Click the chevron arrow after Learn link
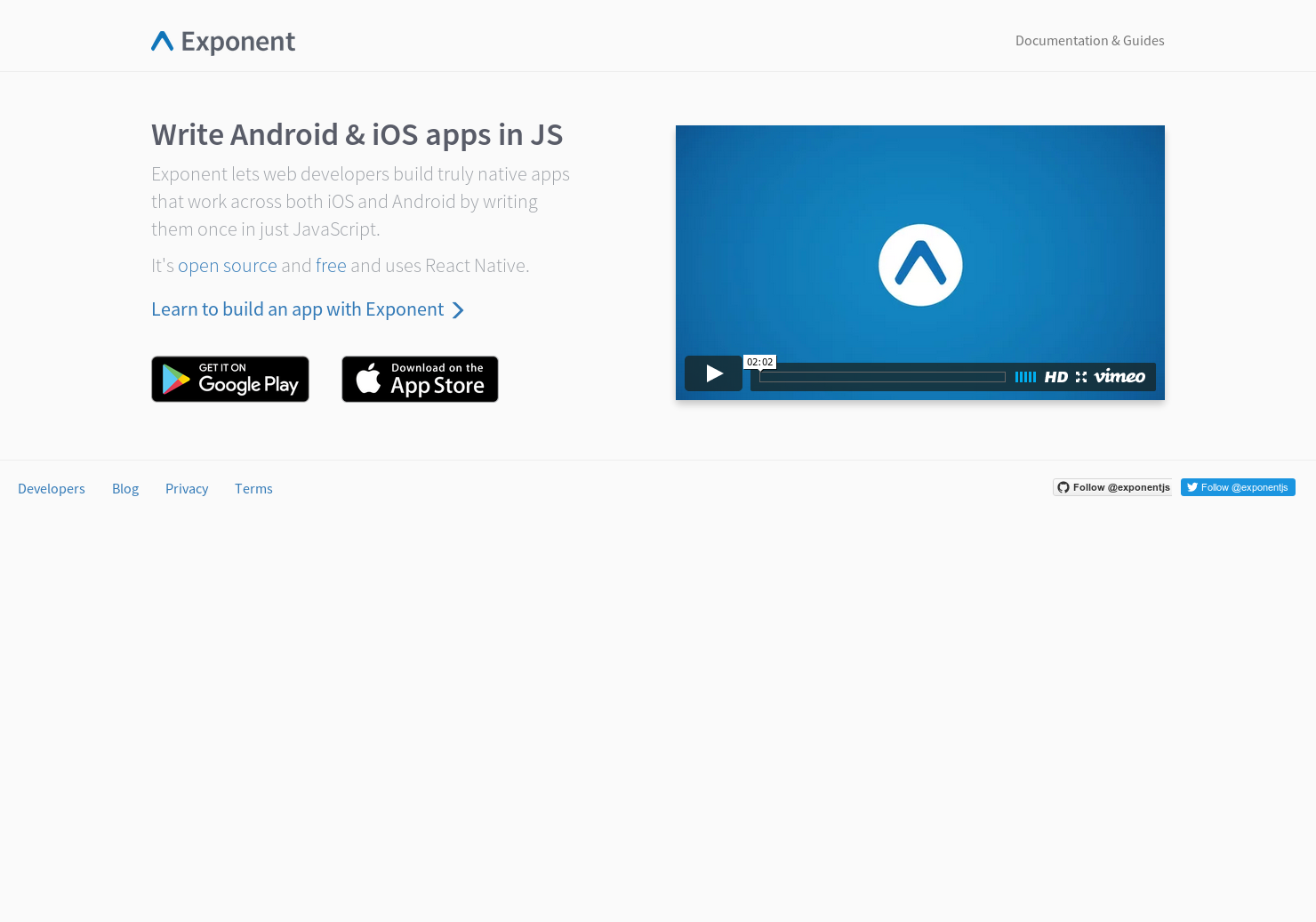This screenshot has height=922, width=1316. 458,310
